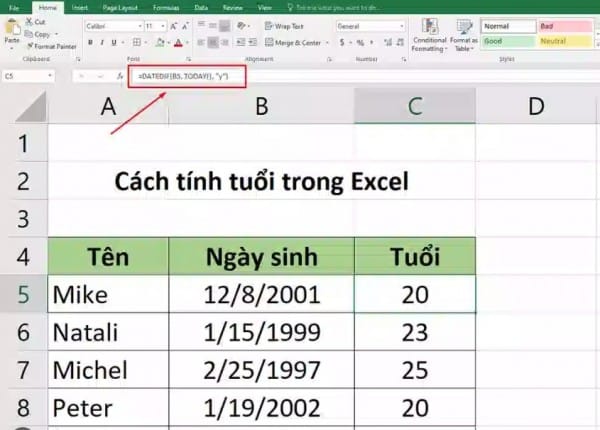Align text right in the cell
This screenshot has width=600, height=430.
pyautogui.click(x=225, y=42)
